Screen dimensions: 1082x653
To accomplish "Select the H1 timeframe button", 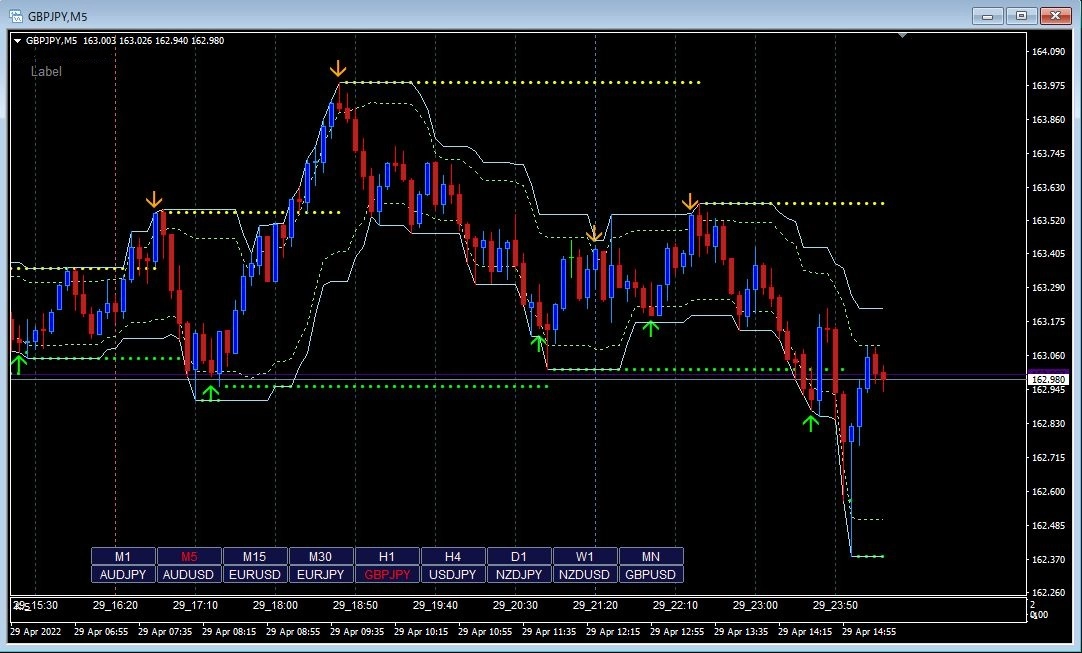I will (x=387, y=556).
